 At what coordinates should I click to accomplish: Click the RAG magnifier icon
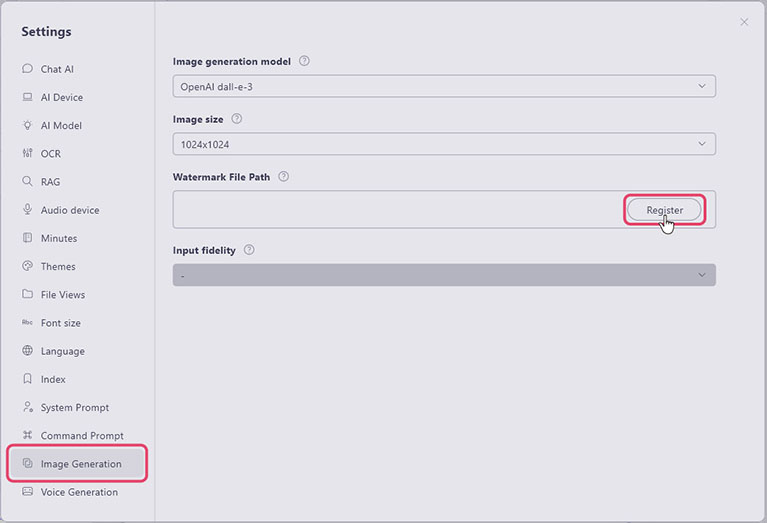pos(27,182)
